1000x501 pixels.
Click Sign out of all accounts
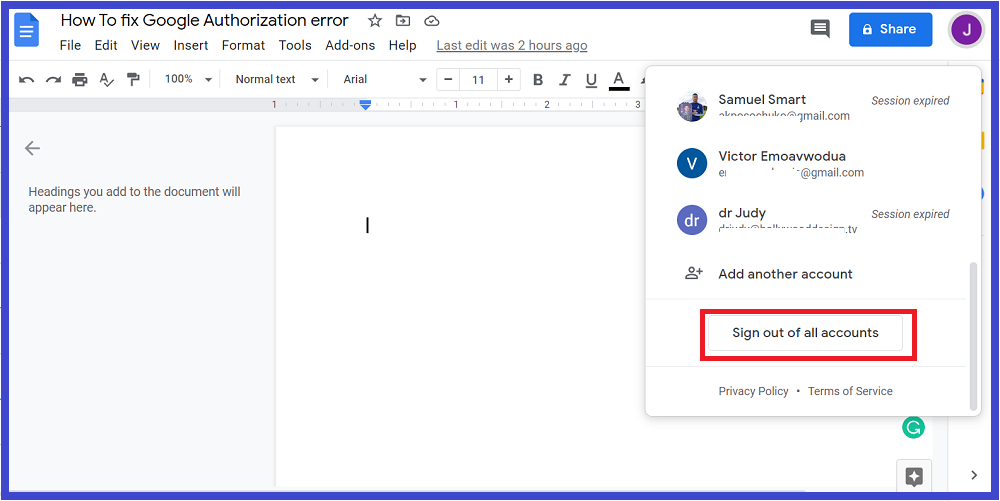tap(805, 333)
